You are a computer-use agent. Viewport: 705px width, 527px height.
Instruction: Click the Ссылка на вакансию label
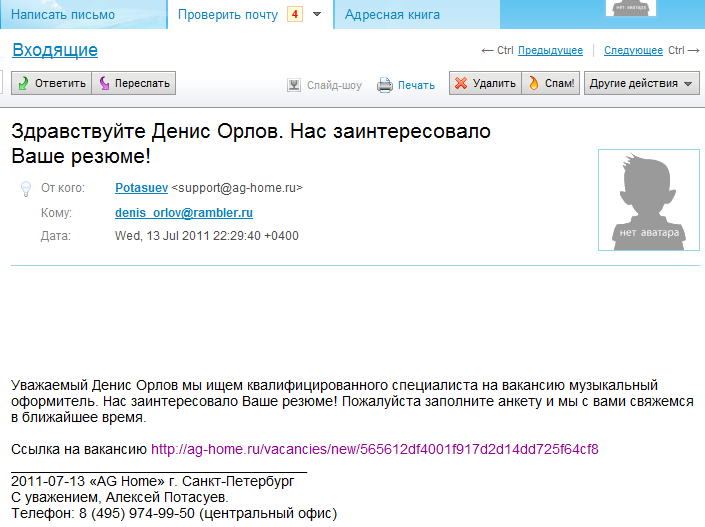click(79, 449)
